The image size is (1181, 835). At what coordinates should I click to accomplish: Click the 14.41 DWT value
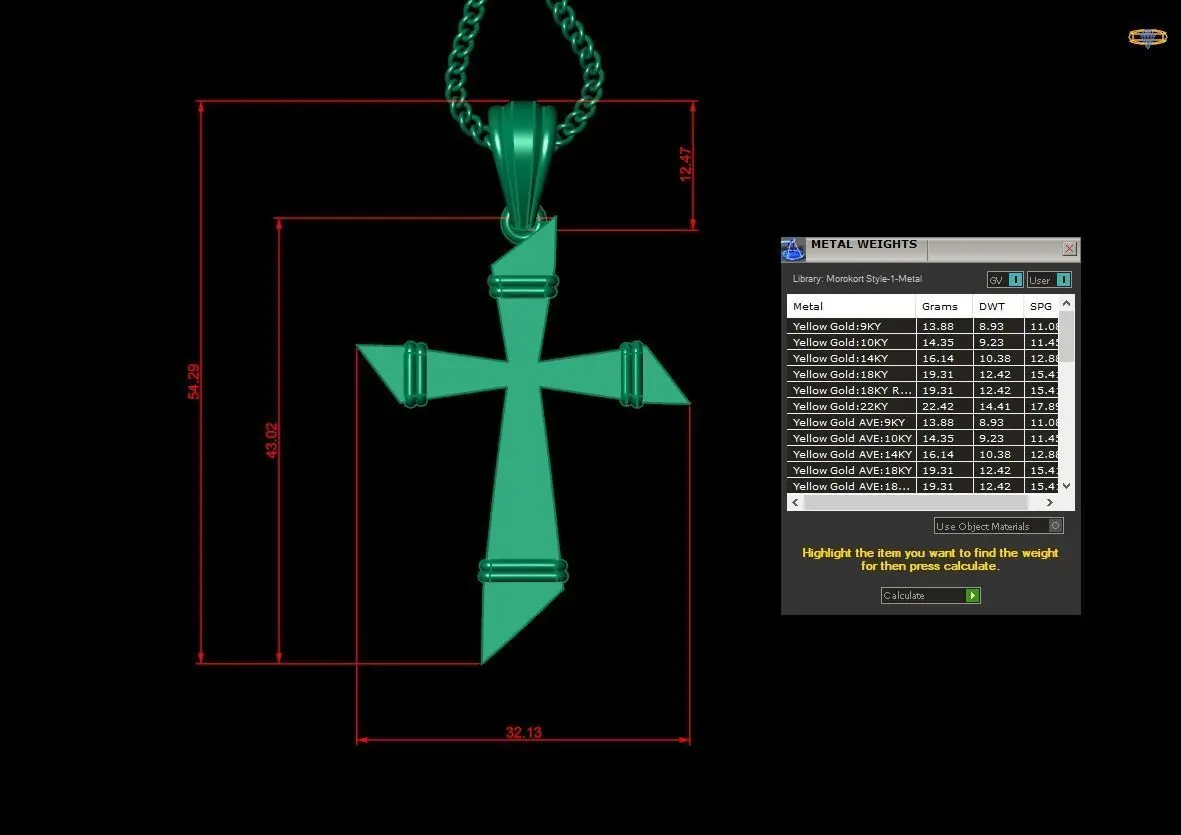point(995,407)
